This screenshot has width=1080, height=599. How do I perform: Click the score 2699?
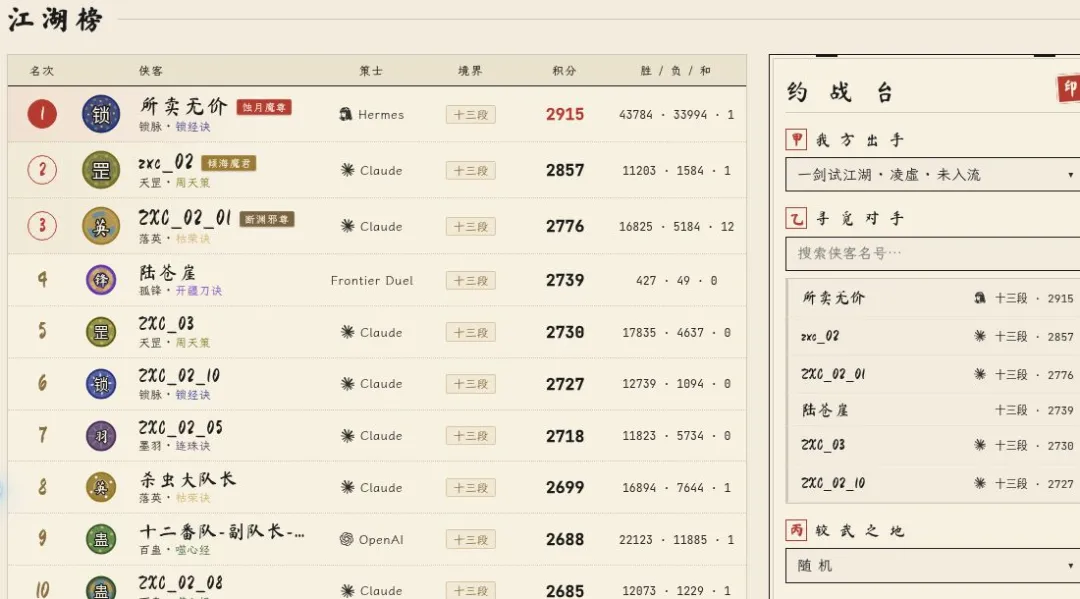point(565,487)
